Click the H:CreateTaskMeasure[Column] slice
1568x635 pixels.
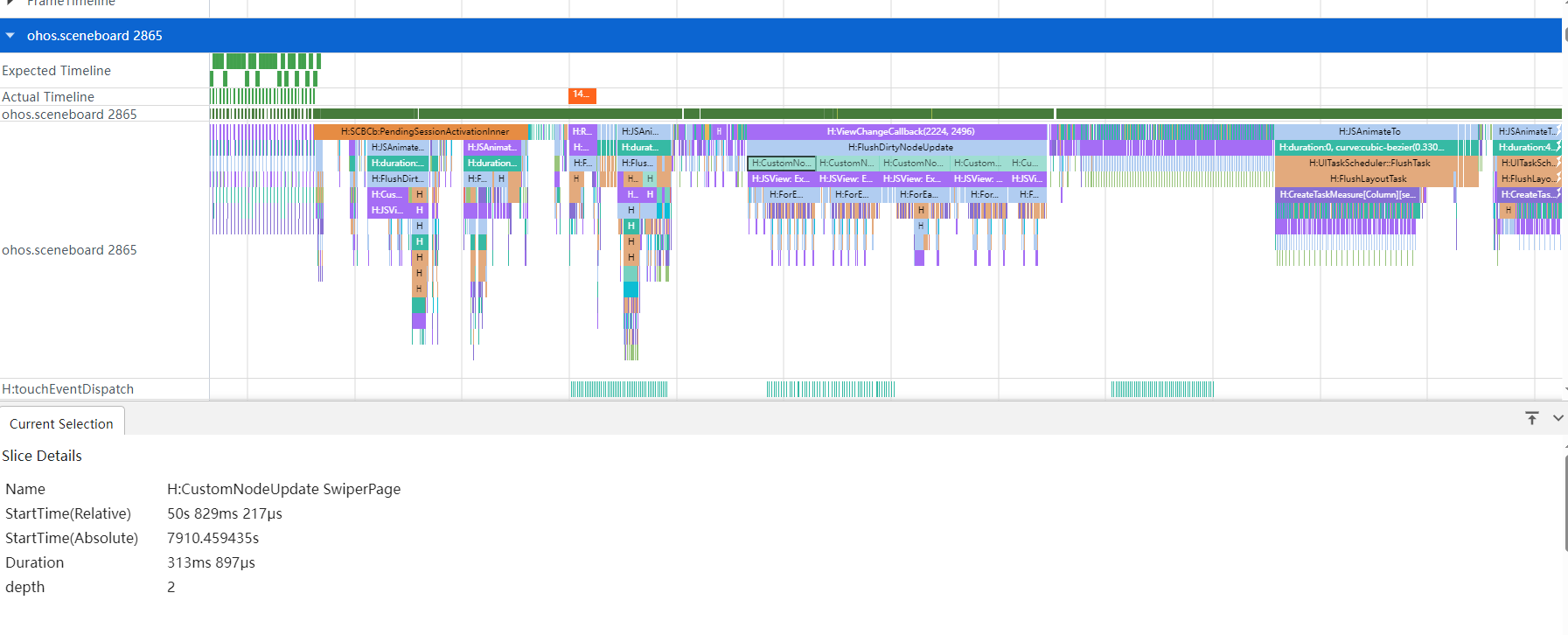pos(1347,195)
